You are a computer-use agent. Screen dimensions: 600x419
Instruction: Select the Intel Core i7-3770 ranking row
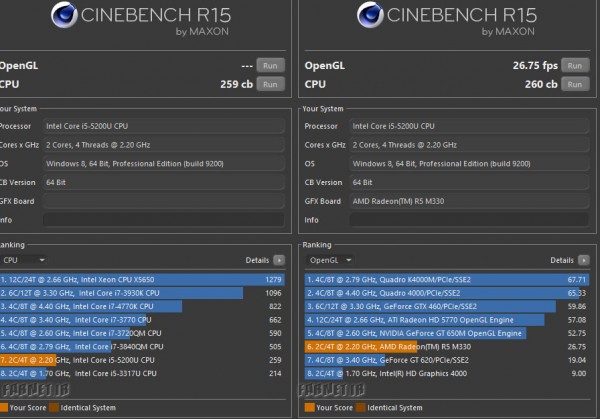[x=142, y=320]
